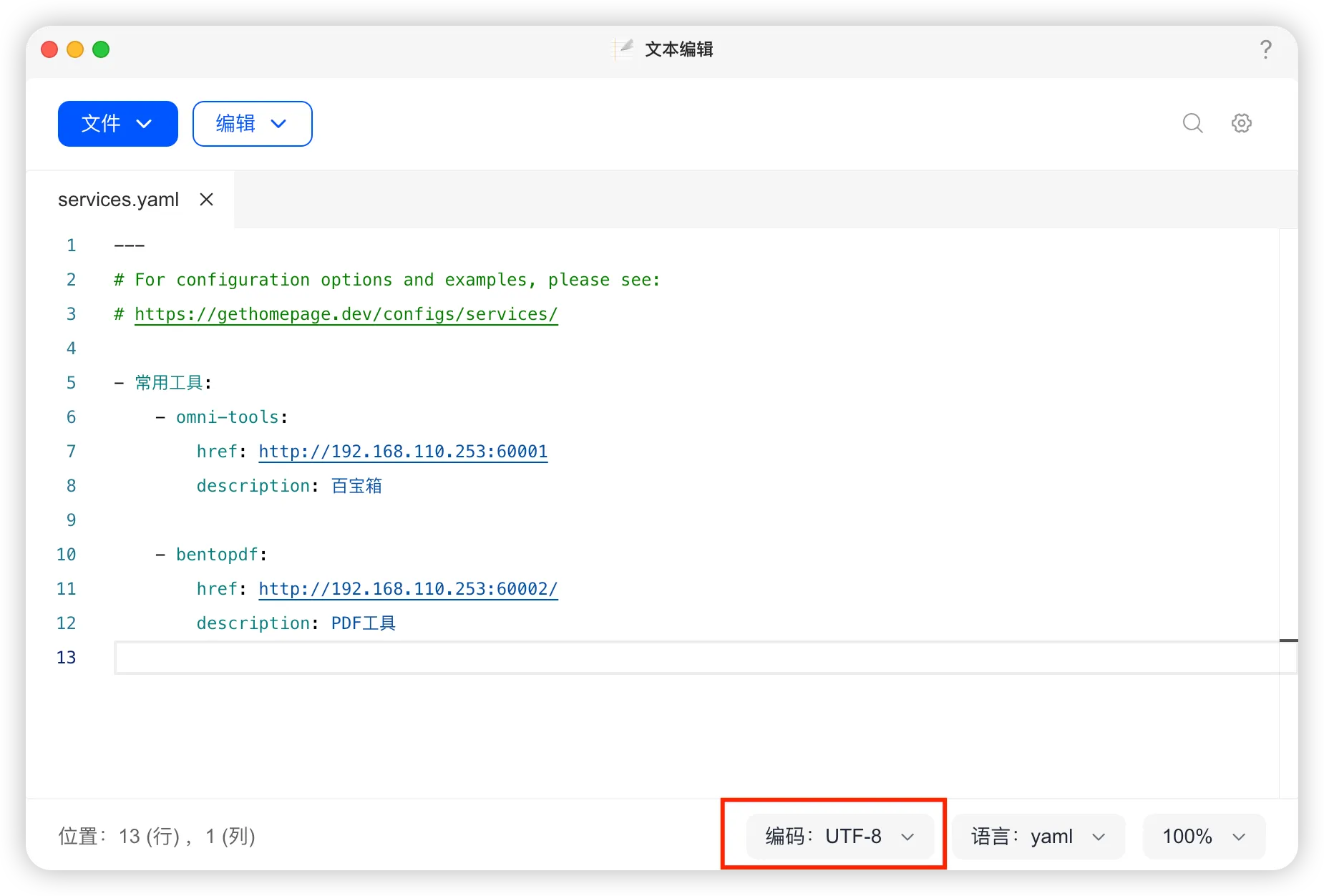
Task: Close the services.yaml tab
Action: coord(207,200)
